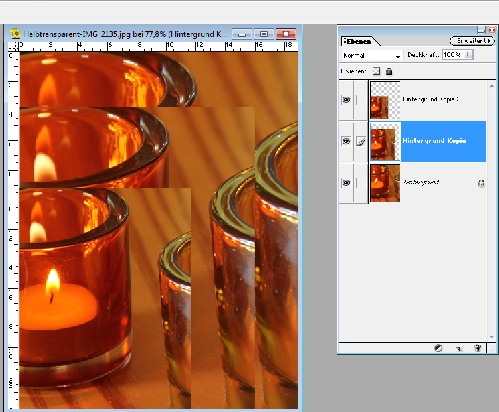Click the Deckkraft opacity value field
499x412 pixels.
point(453,54)
